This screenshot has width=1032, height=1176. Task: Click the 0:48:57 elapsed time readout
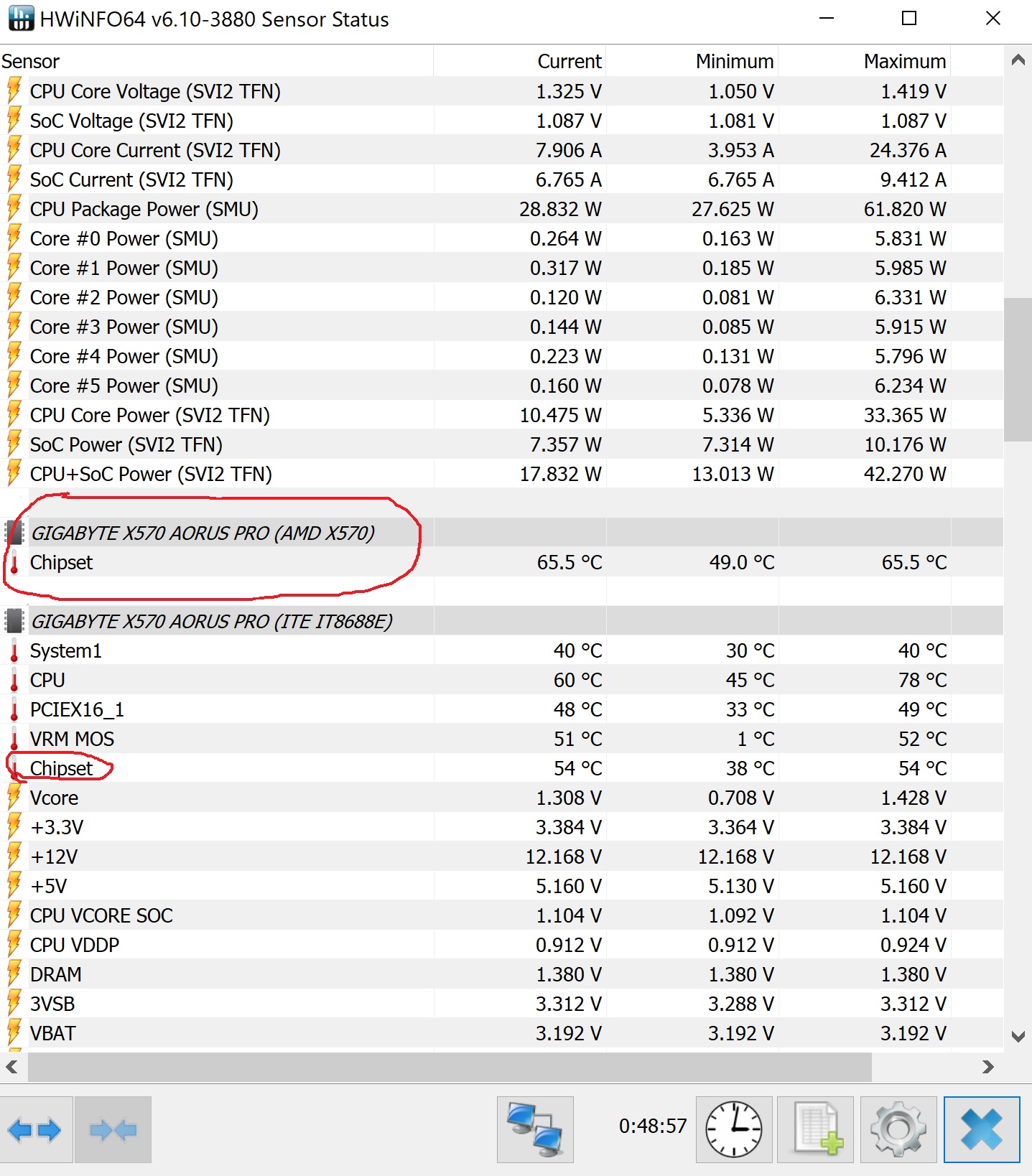(653, 1126)
